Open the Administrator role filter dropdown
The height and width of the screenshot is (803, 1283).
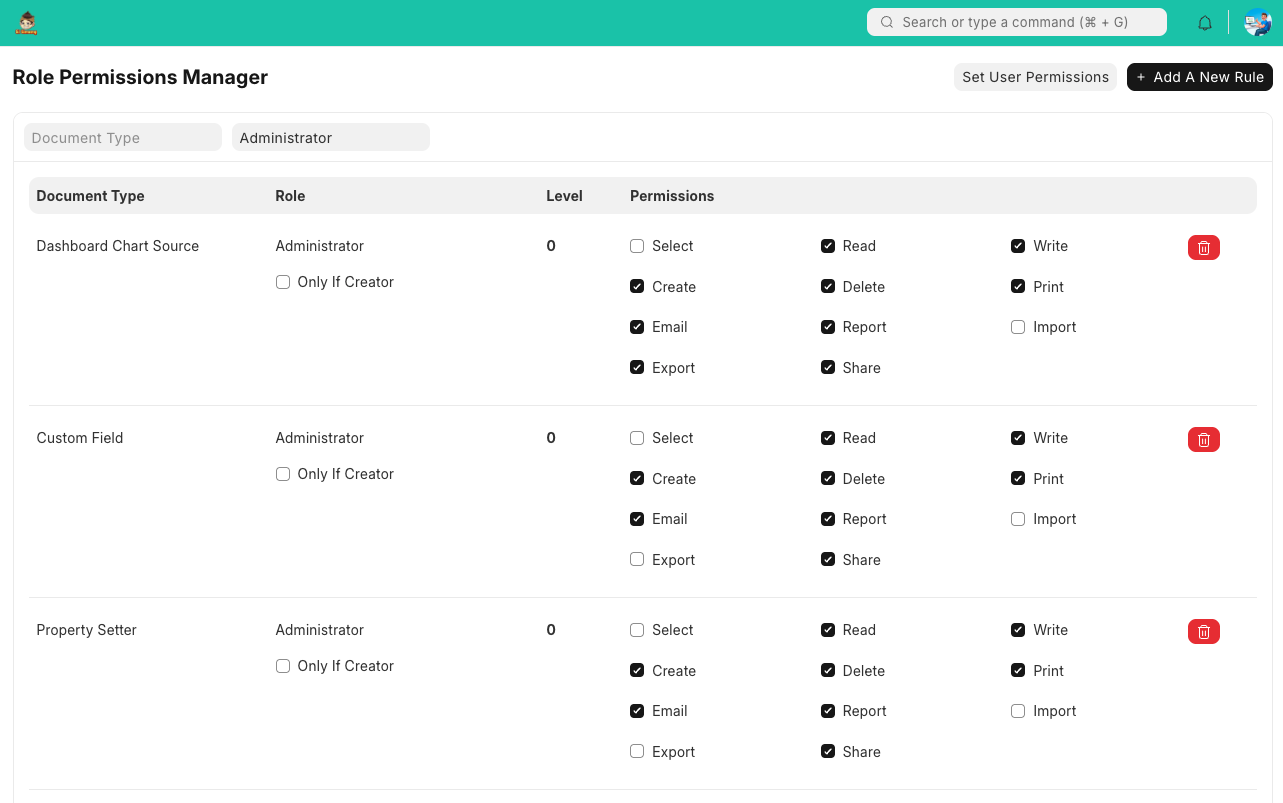pos(330,137)
